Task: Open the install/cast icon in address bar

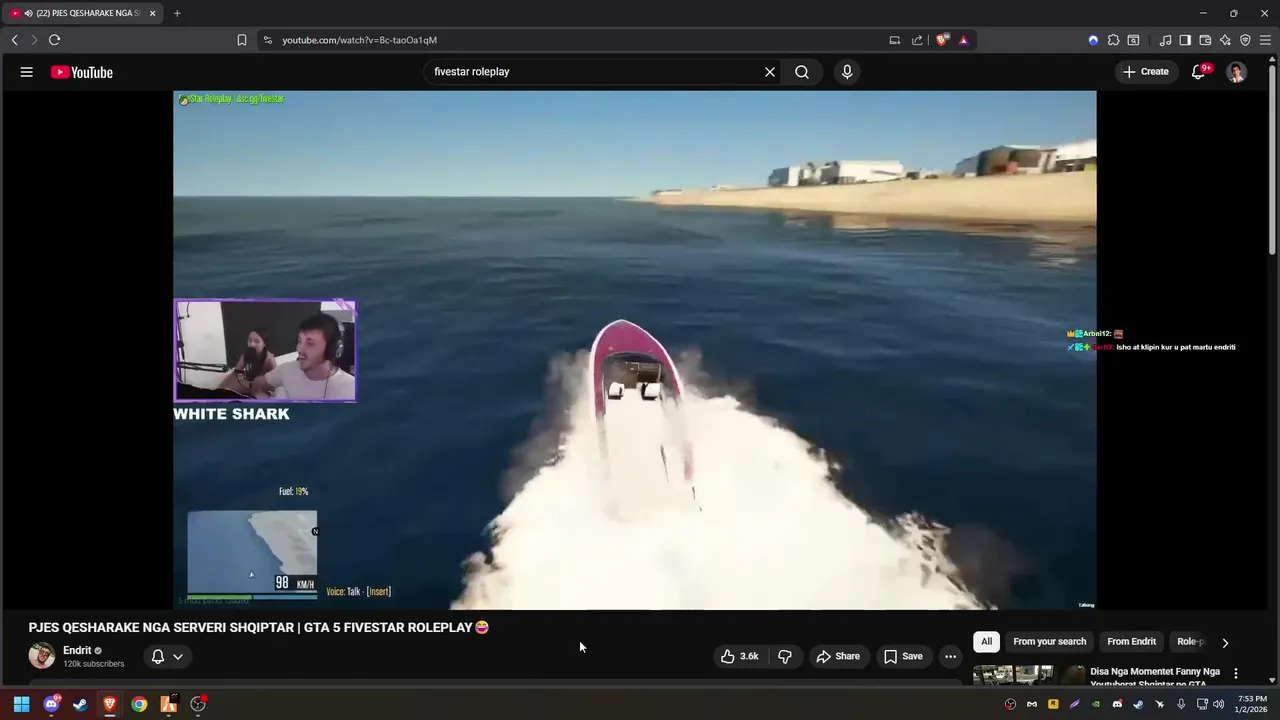Action: (x=895, y=40)
